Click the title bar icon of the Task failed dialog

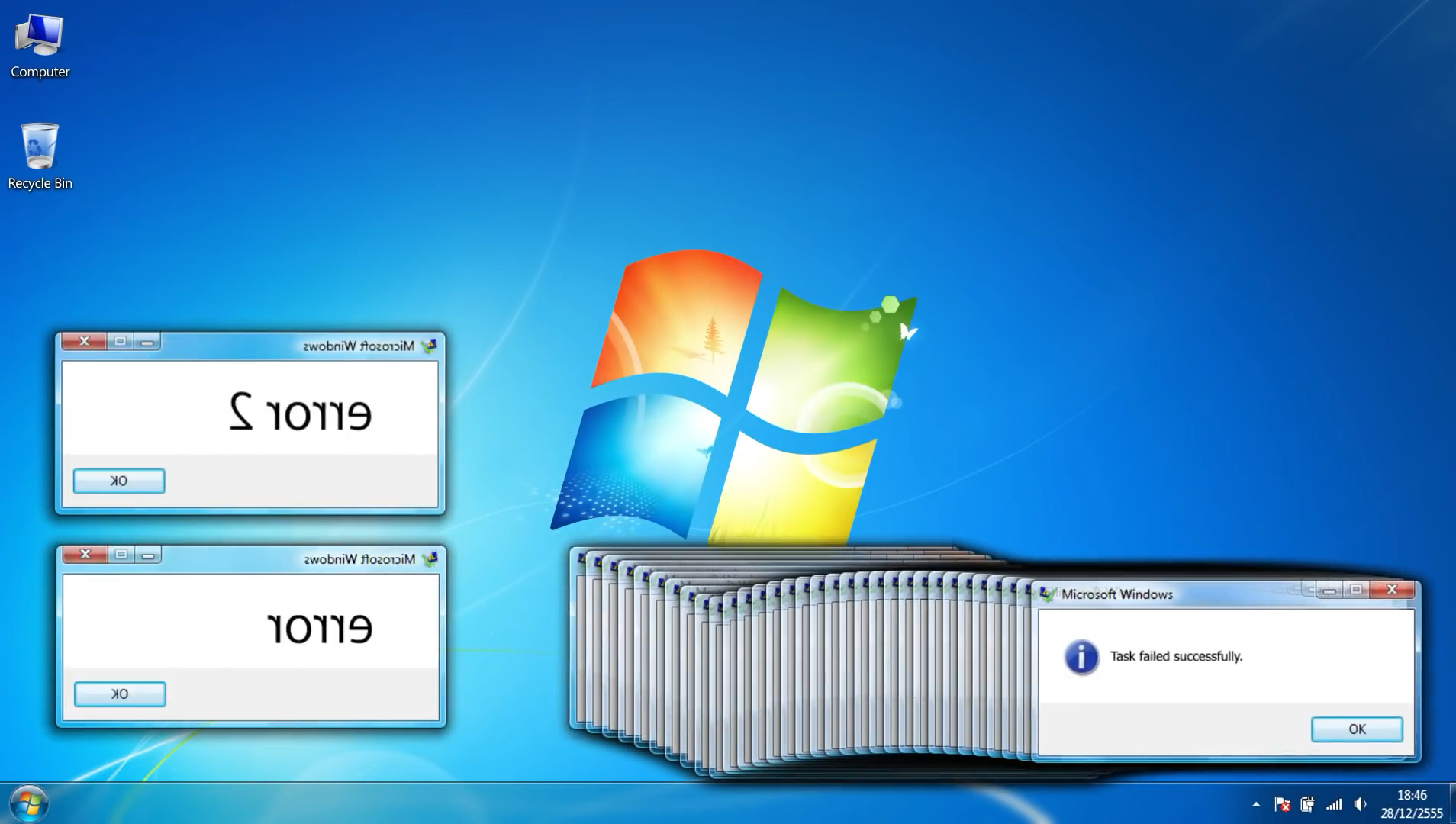pyautogui.click(x=1049, y=594)
